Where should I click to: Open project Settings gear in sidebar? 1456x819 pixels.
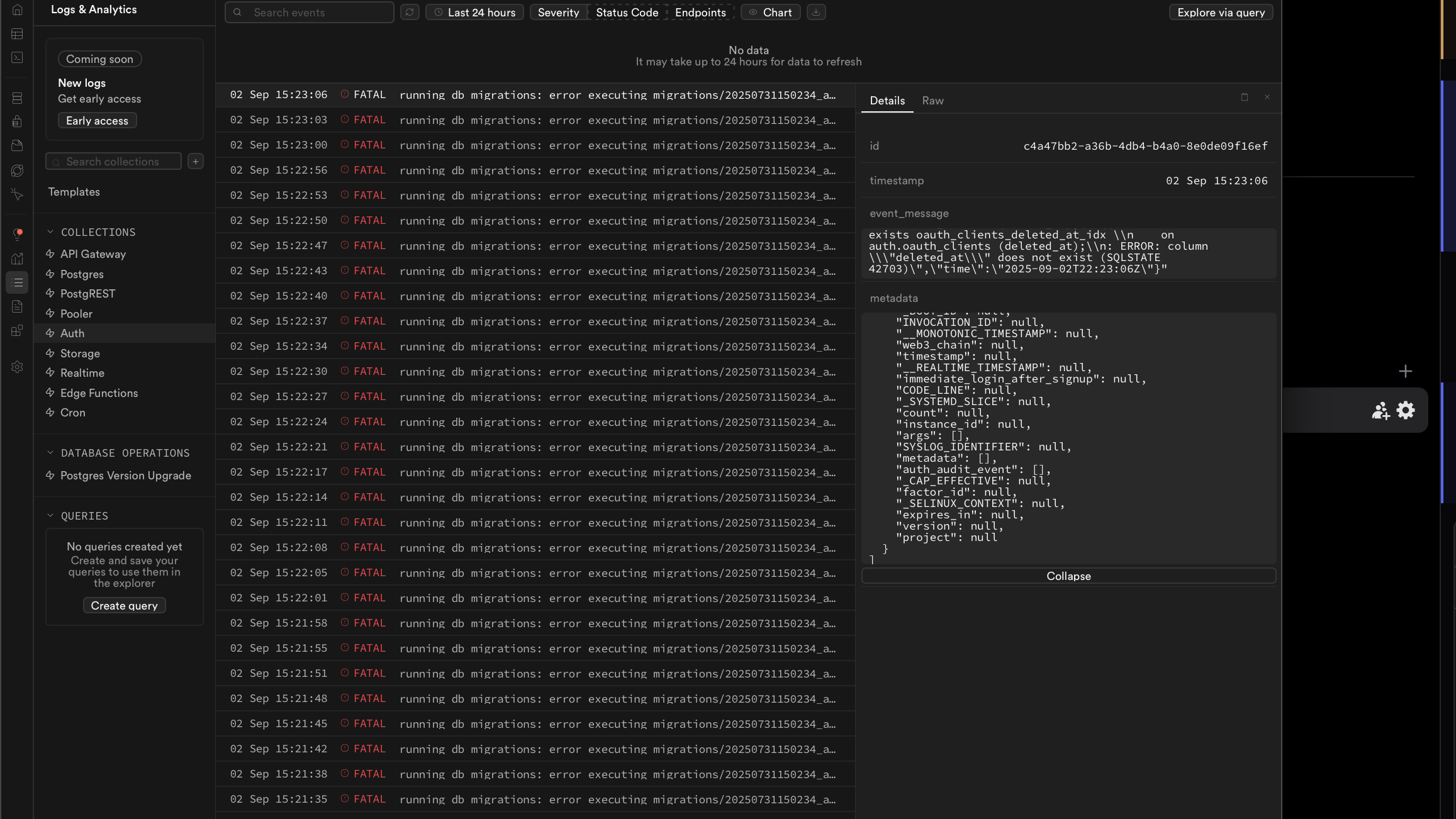[x=17, y=367]
